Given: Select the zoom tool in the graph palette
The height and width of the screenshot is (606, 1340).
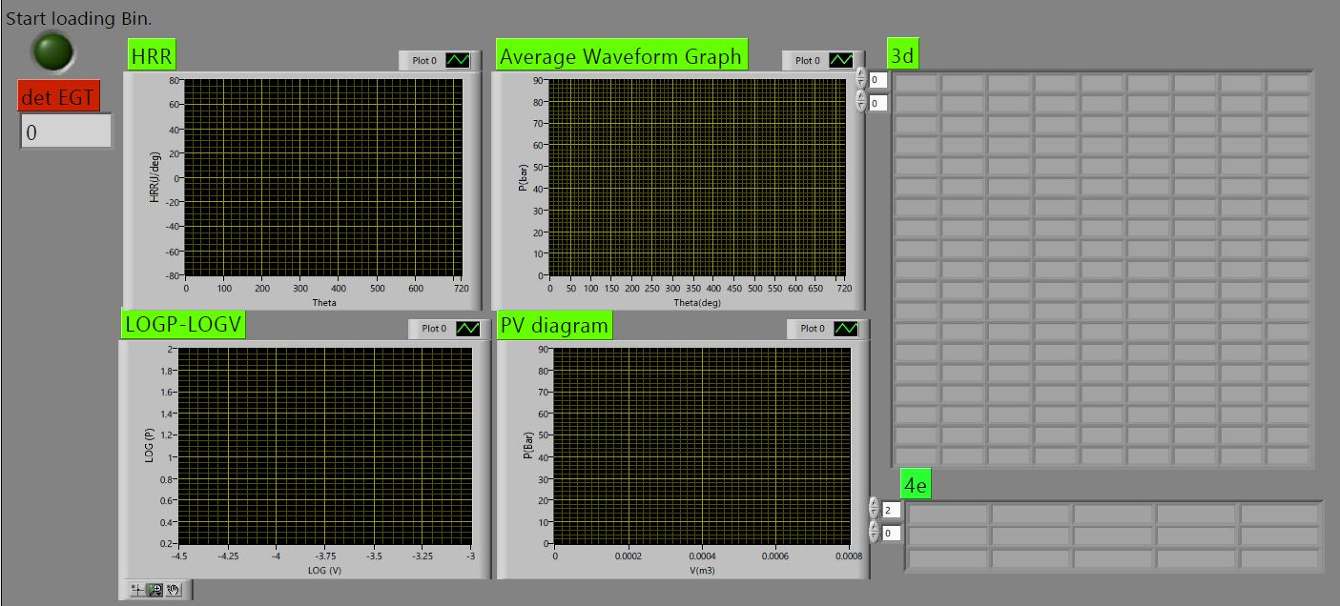Looking at the screenshot, I should (x=155, y=589).
